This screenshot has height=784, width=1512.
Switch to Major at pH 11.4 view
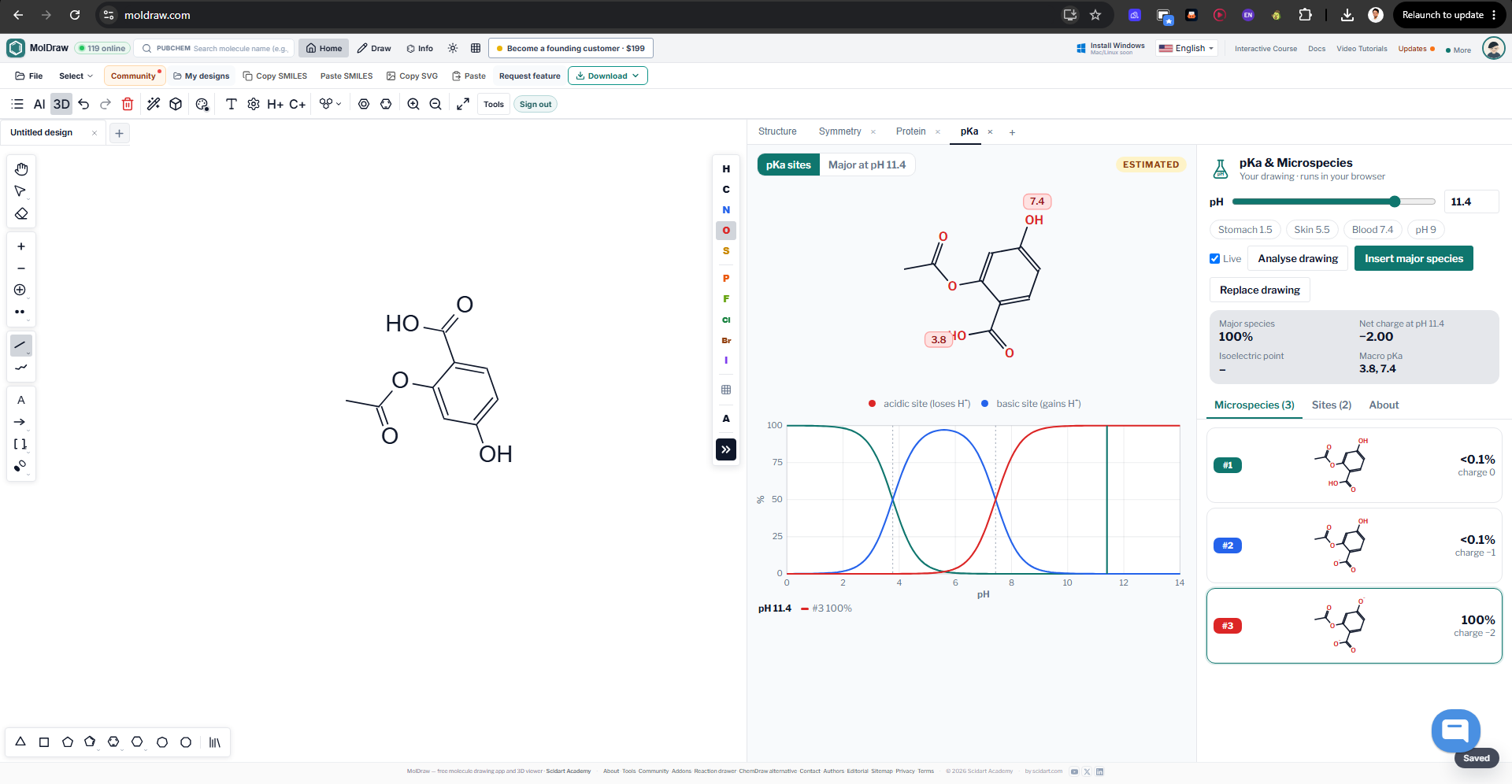pos(867,165)
